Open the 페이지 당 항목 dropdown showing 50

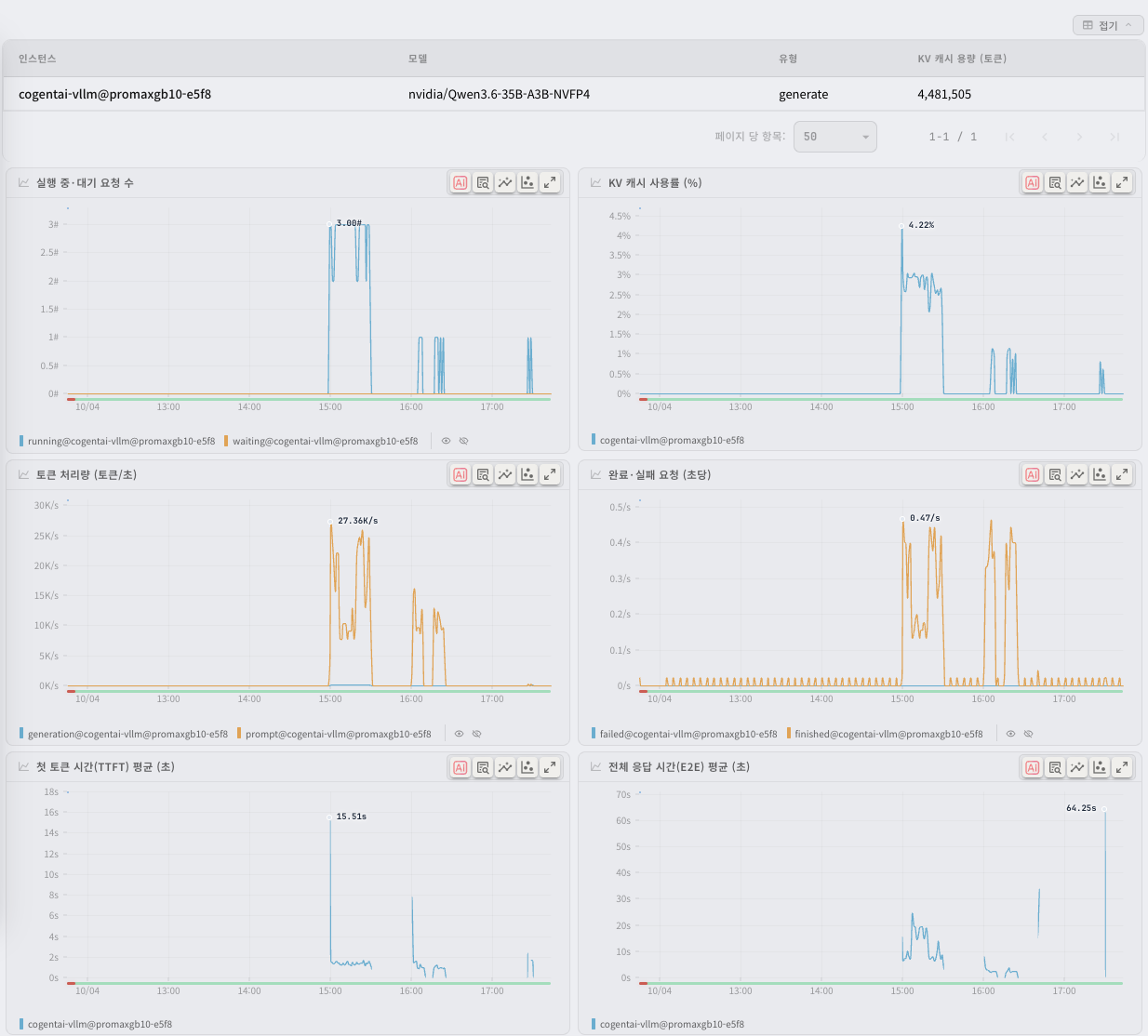(835, 136)
